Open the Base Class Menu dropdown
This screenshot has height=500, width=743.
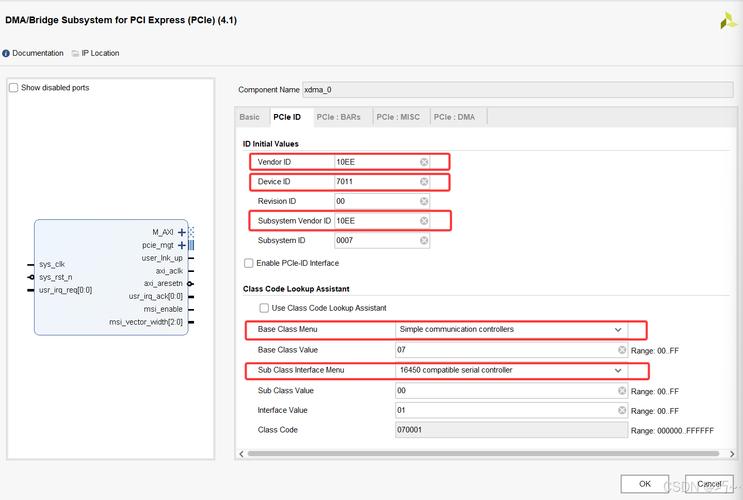coord(511,329)
